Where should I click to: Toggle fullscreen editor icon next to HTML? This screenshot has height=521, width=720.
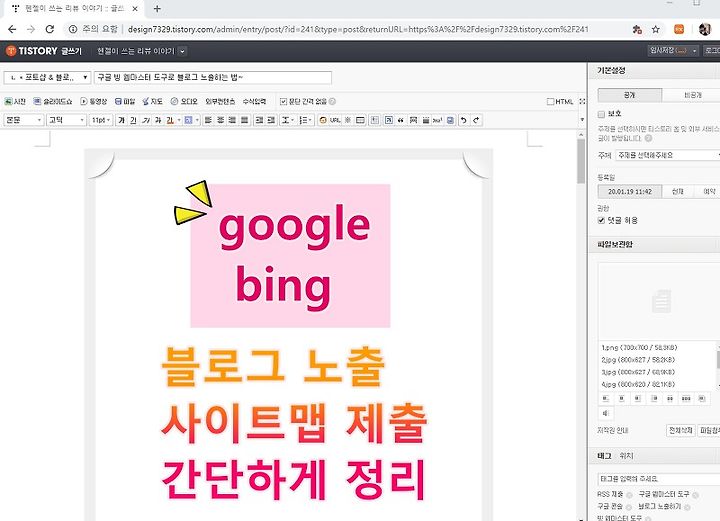click(582, 101)
